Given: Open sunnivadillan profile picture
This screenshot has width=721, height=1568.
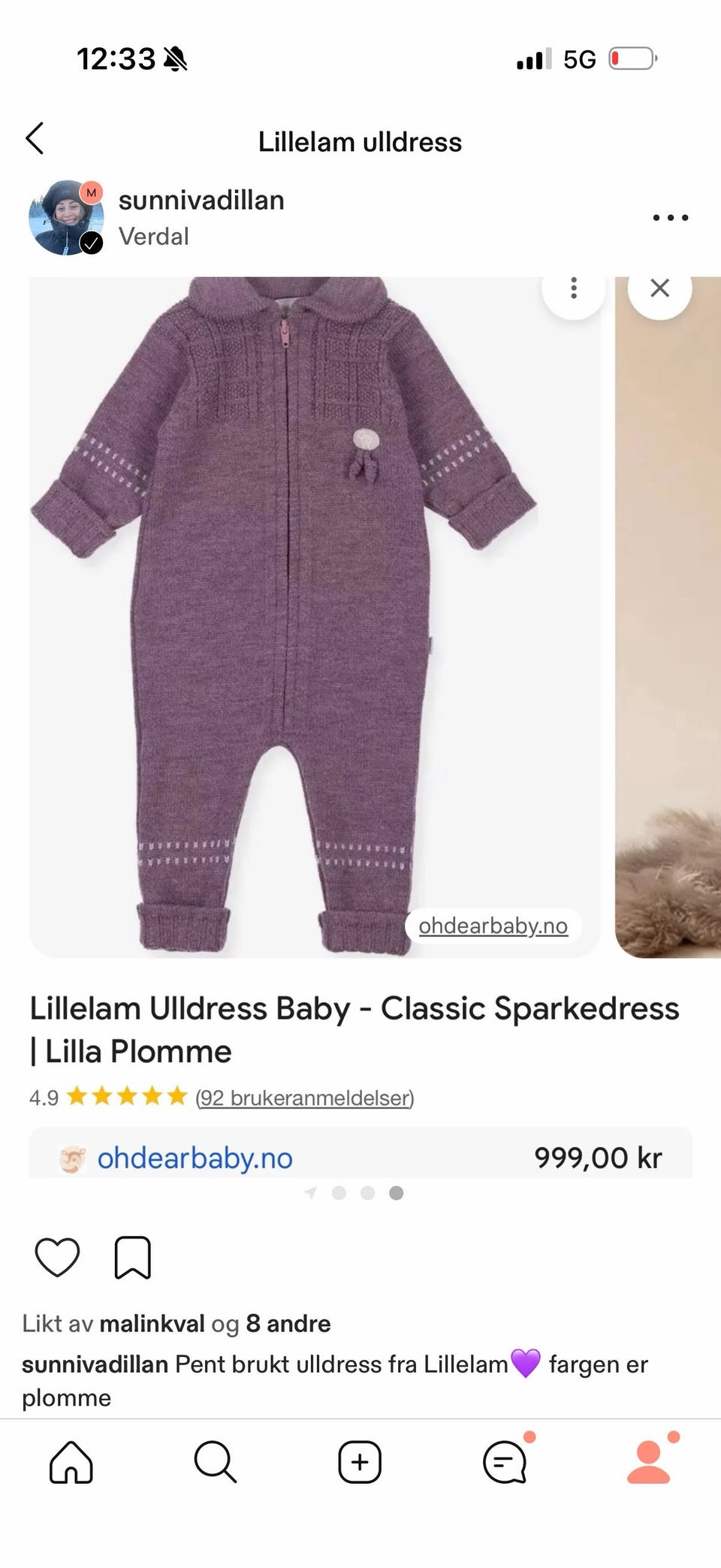Looking at the screenshot, I should (x=66, y=218).
